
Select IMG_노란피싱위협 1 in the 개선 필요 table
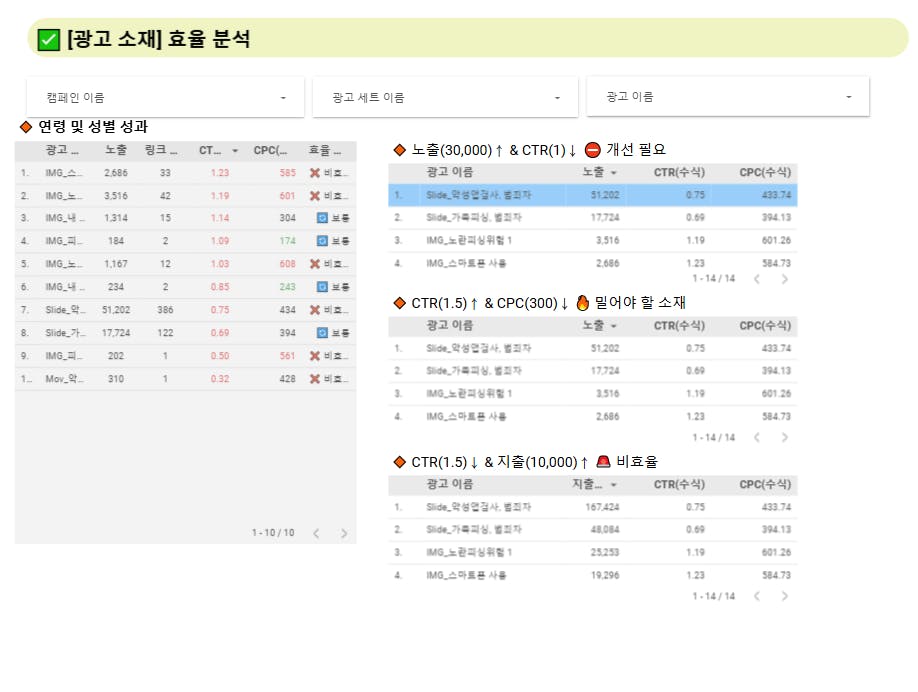coord(592,241)
